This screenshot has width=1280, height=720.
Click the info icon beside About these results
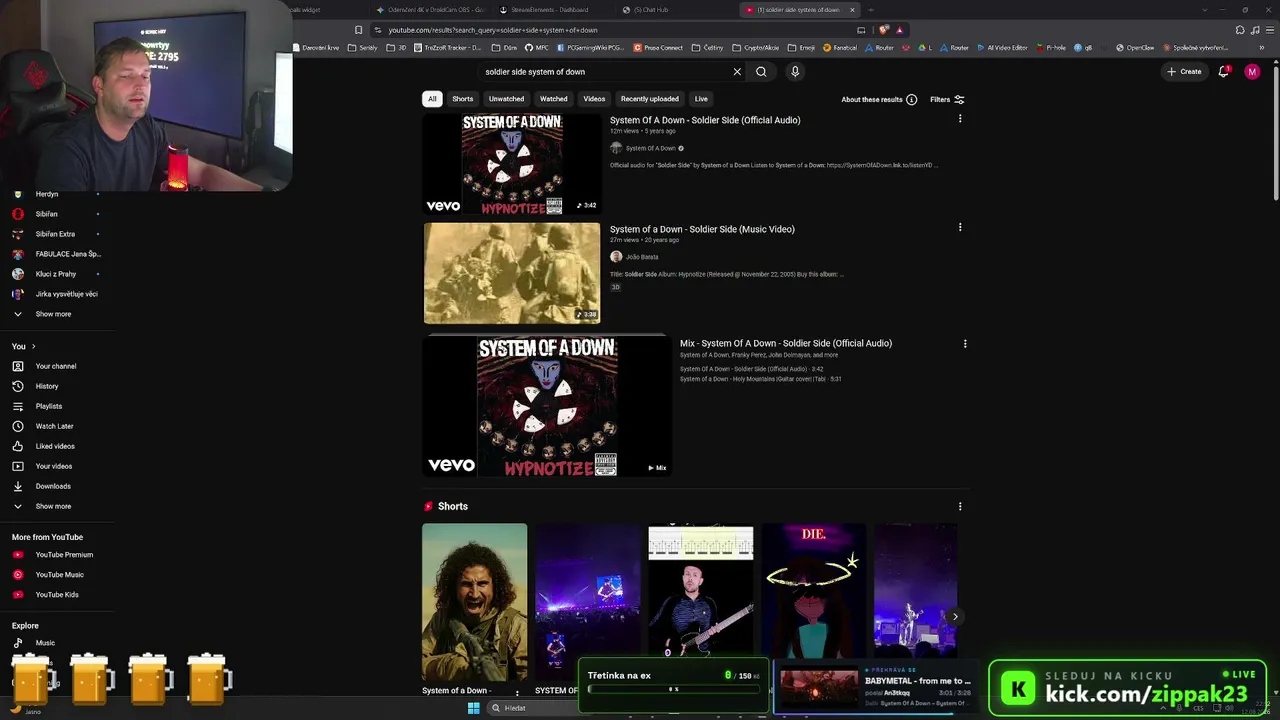point(911,100)
